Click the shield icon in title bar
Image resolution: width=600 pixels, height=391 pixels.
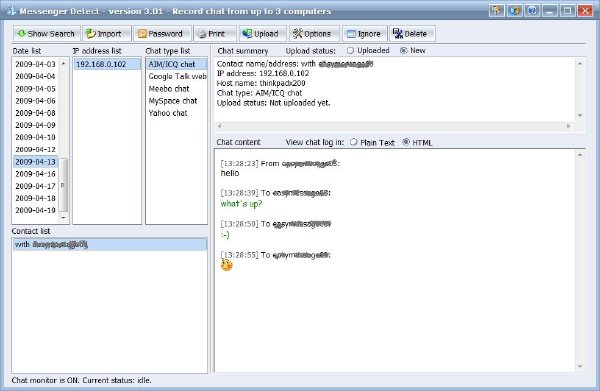[x=515, y=10]
